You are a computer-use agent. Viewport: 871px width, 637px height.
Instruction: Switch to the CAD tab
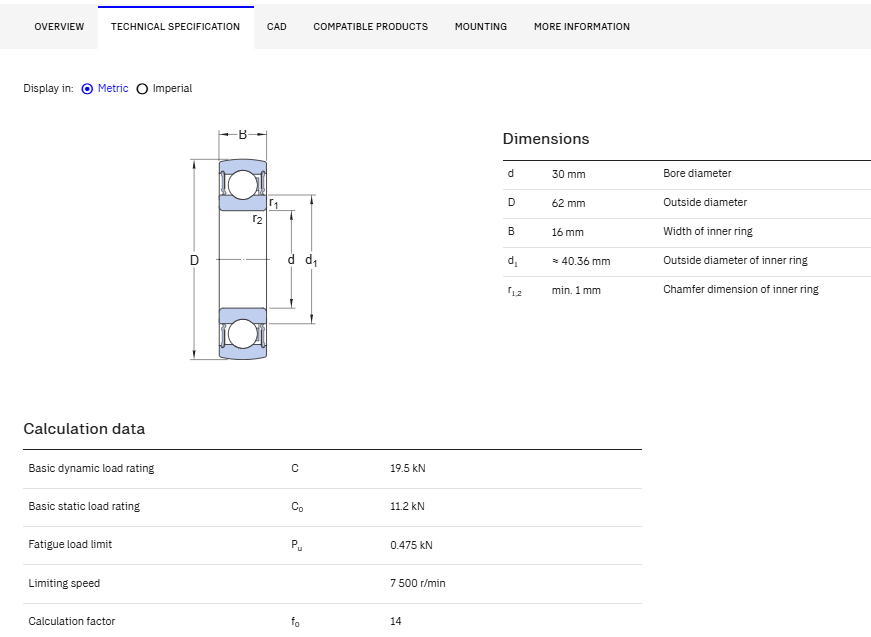(277, 27)
